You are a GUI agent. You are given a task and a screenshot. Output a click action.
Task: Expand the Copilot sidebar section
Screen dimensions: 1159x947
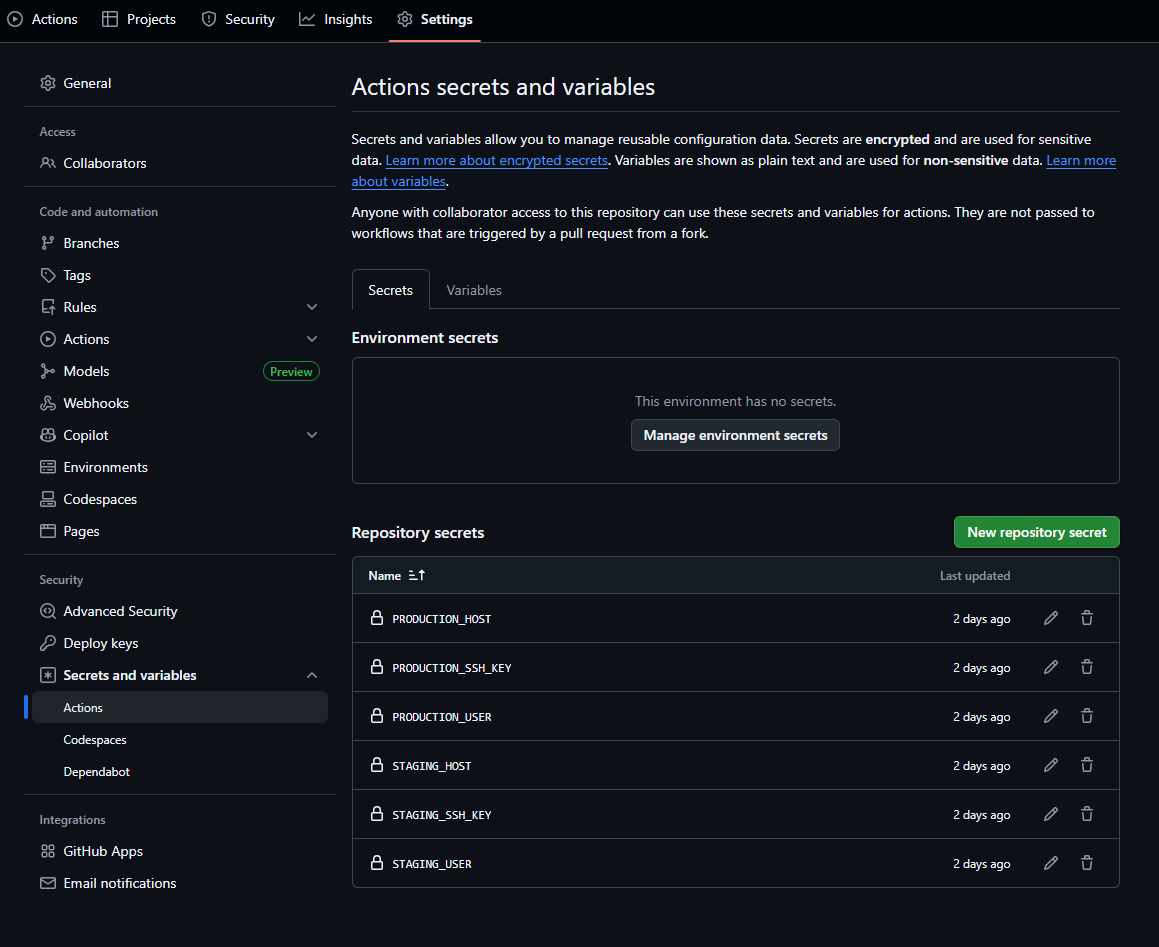tap(311, 435)
